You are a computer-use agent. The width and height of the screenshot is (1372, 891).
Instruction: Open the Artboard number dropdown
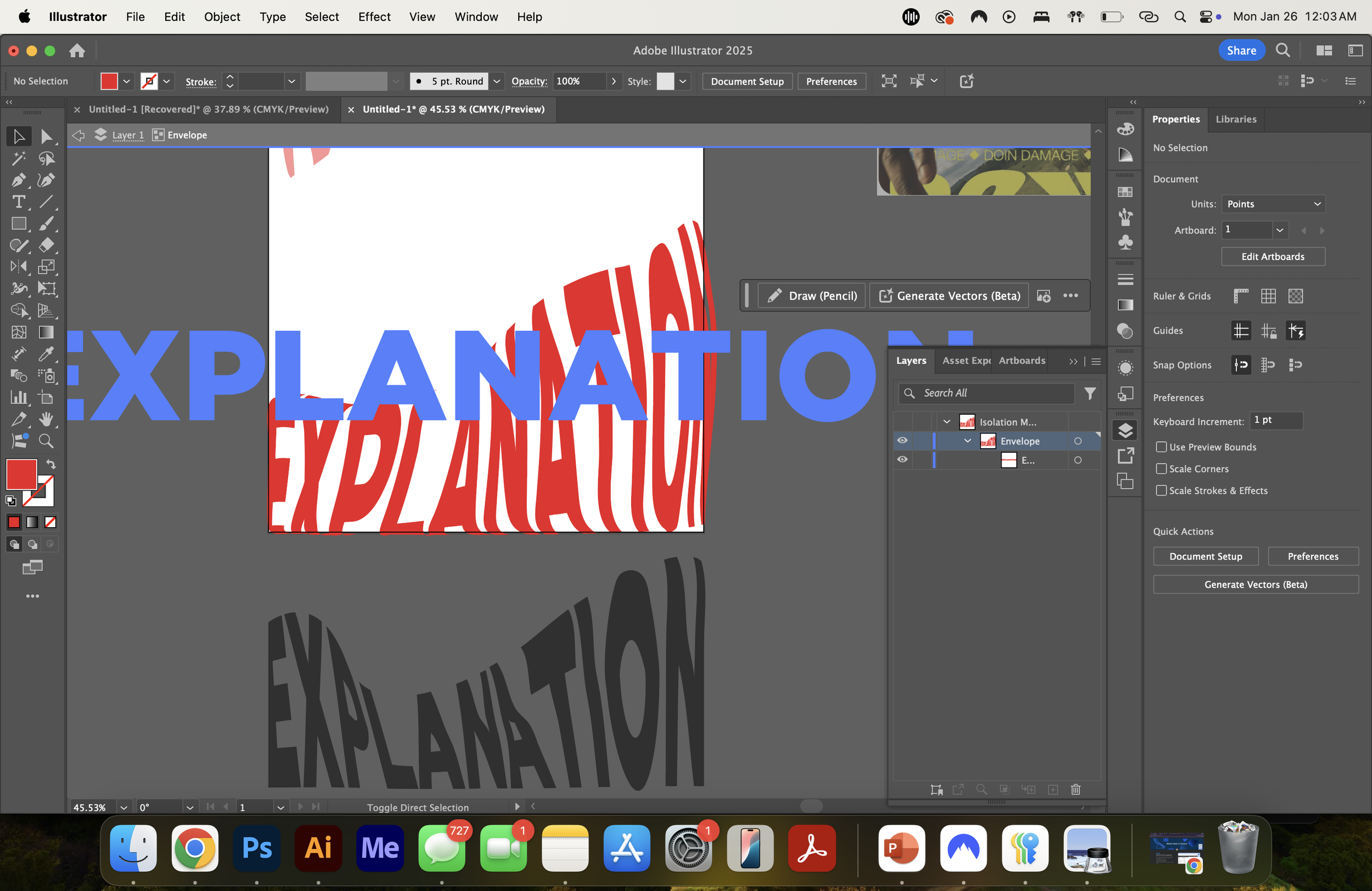pyautogui.click(x=1280, y=230)
